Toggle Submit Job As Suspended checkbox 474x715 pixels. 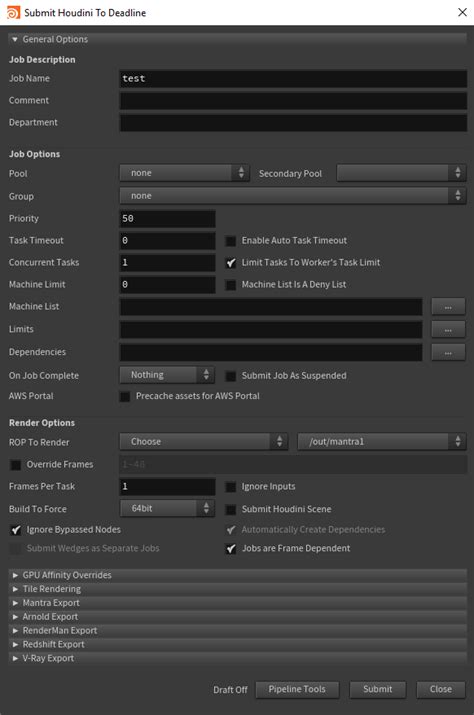(x=231, y=376)
